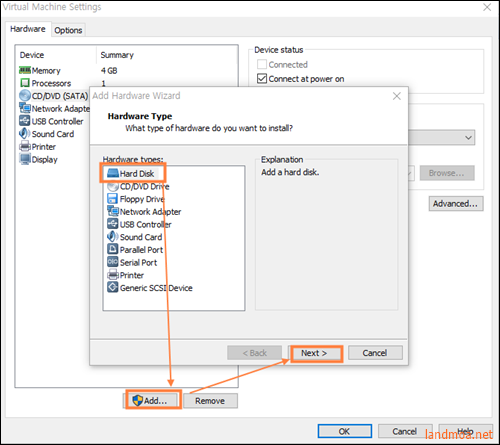Uncheck Connect at power on

pos(262,79)
